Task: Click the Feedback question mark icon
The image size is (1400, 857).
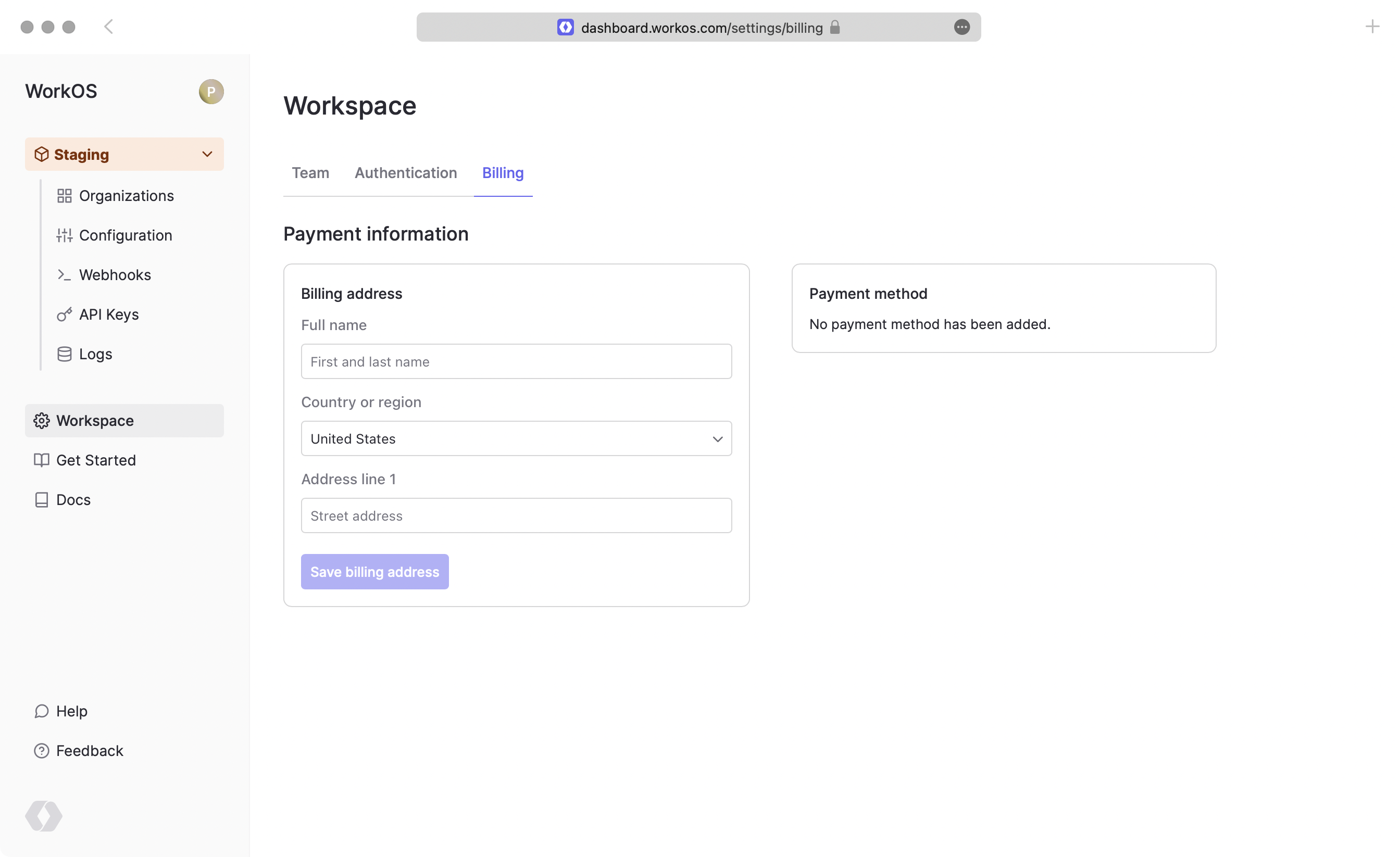Action: (x=42, y=751)
